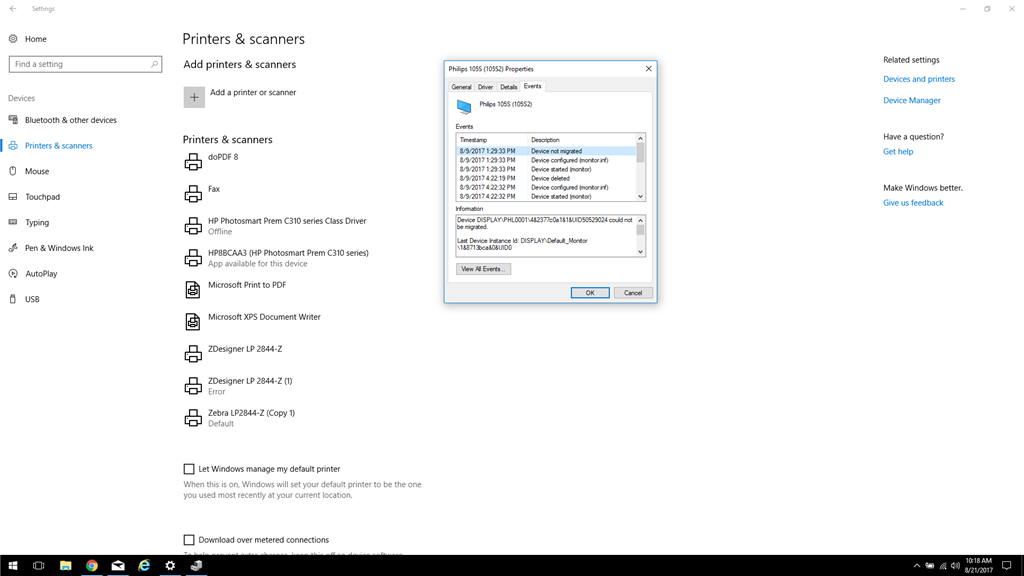Select the Microsoft XPS Document Writer icon

click(193, 322)
